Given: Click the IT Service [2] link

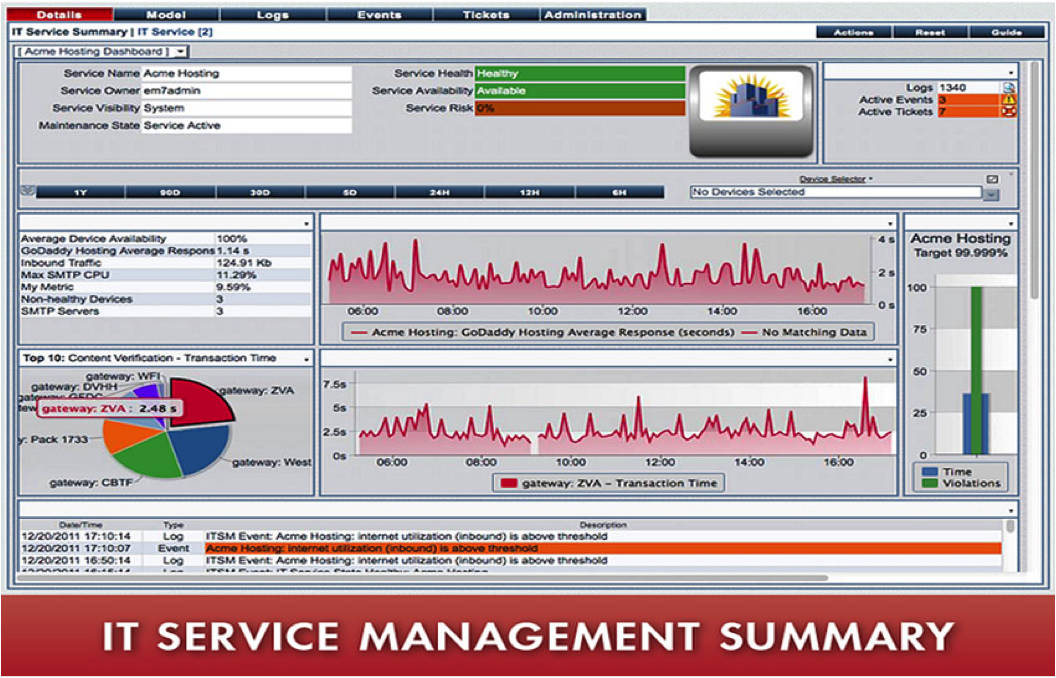Looking at the screenshot, I should (175, 32).
